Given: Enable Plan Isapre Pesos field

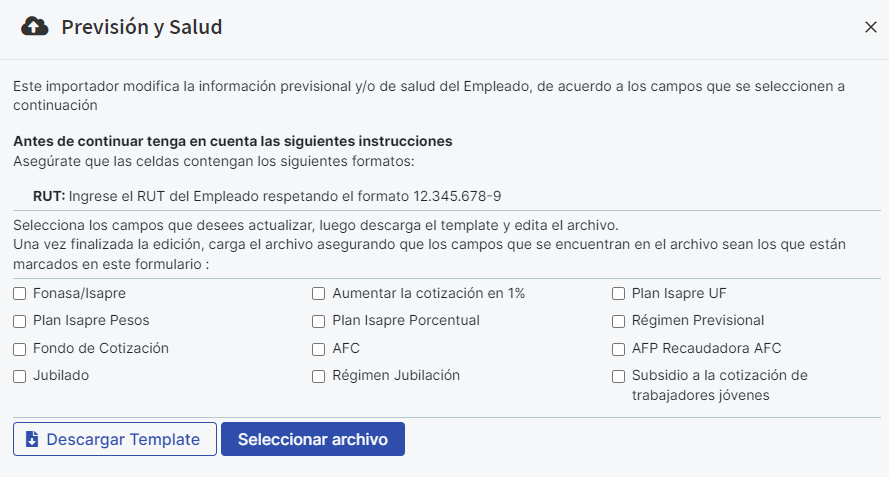Looking at the screenshot, I should pyautogui.click(x=20, y=321).
